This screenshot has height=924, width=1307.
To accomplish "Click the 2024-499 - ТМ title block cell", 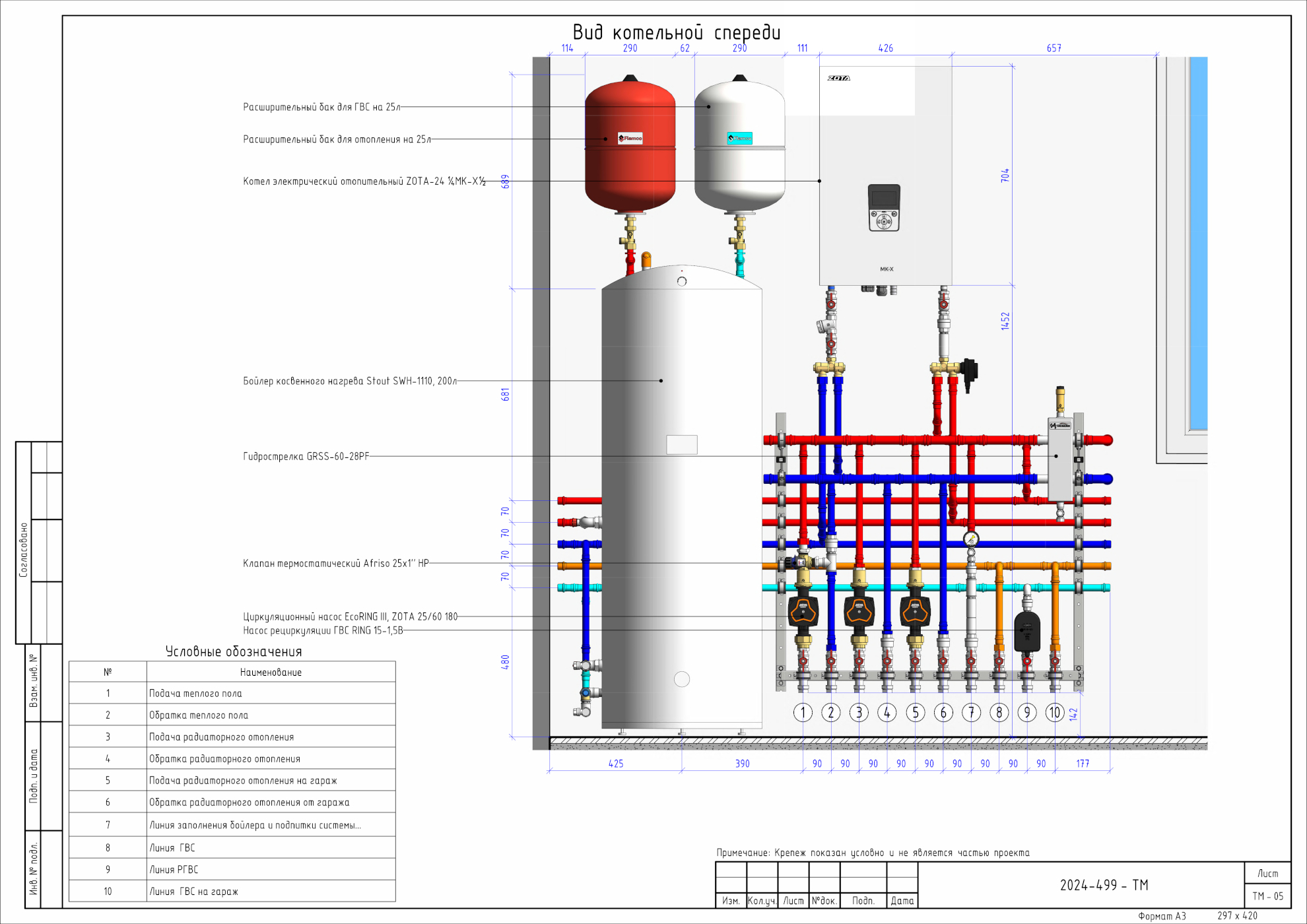I will (x=1104, y=885).
